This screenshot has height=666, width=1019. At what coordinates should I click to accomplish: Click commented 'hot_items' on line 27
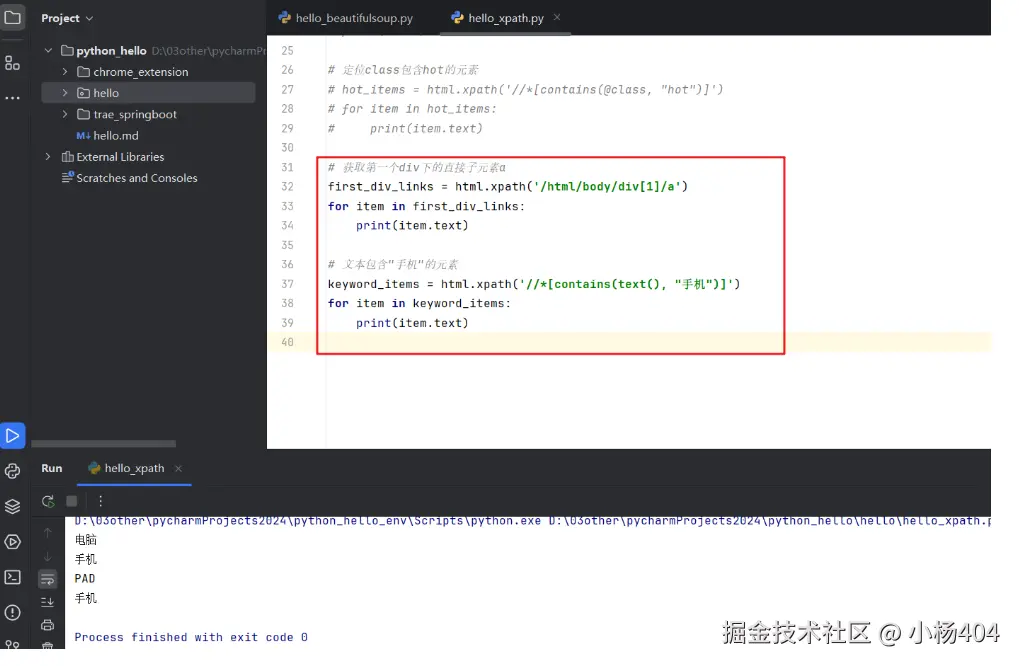point(373,90)
